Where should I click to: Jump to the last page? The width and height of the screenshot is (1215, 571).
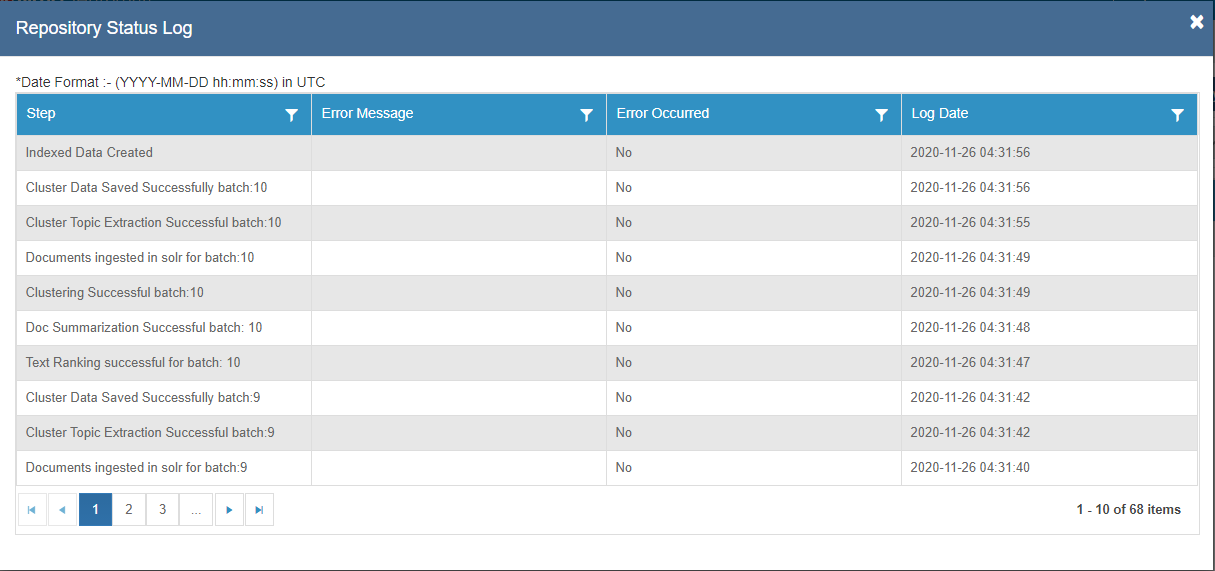259,510
